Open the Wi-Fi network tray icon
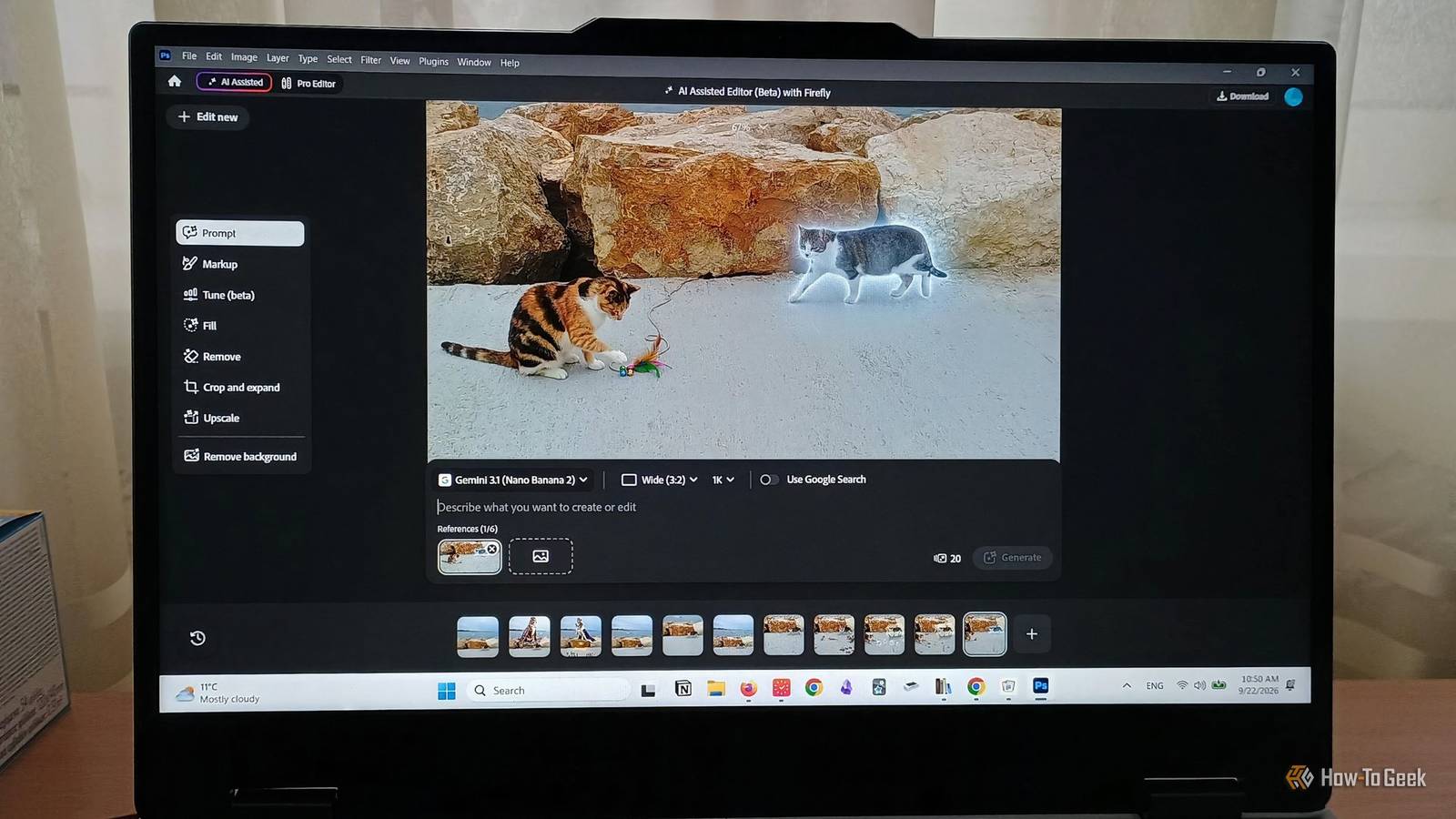This screenshot has width=1456, height=819. [x=1182, y=685]
